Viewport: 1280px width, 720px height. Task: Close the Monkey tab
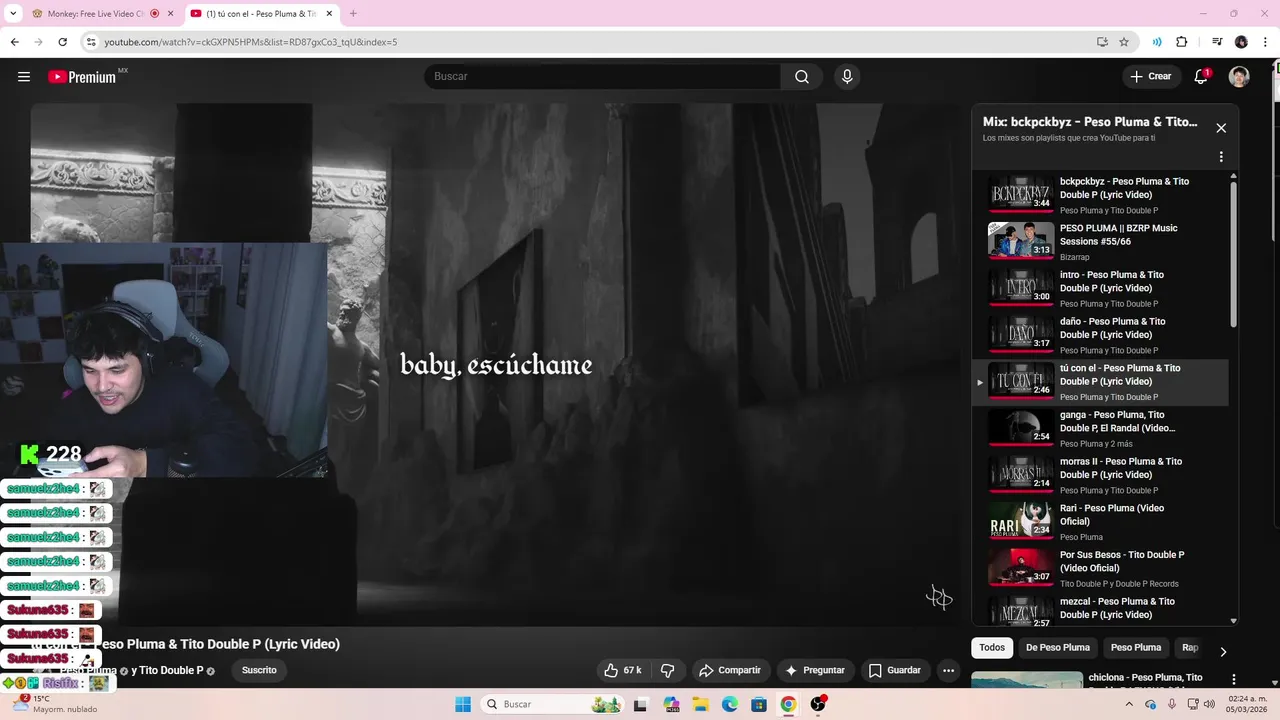(x=170, y=14)
